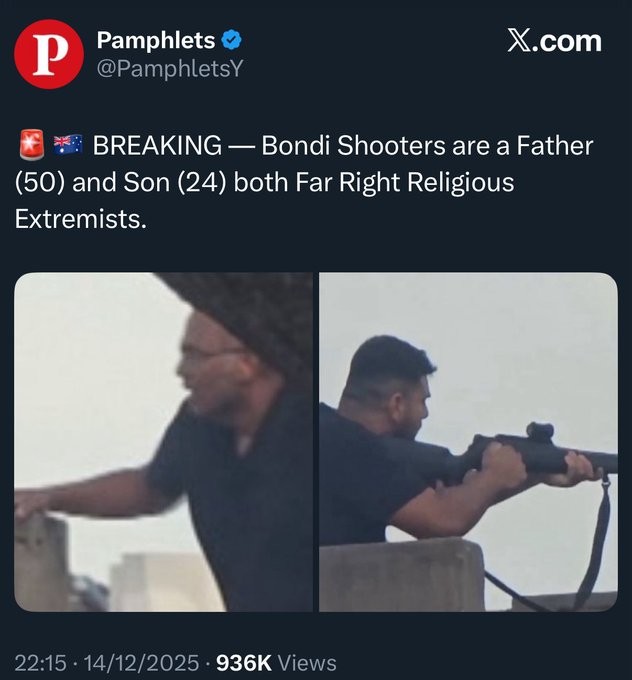
Task: Click the blue verified checkmark badge
Action: click(231, 41)
